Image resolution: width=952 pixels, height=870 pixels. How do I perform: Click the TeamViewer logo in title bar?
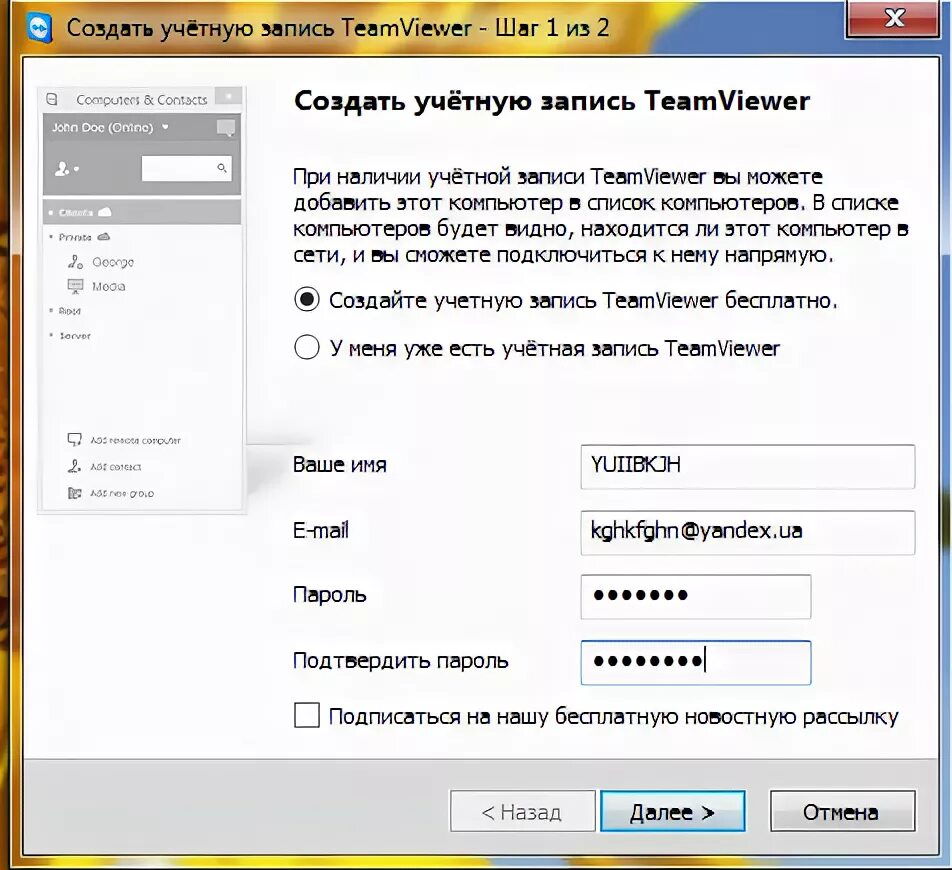(x=40, y=28)
